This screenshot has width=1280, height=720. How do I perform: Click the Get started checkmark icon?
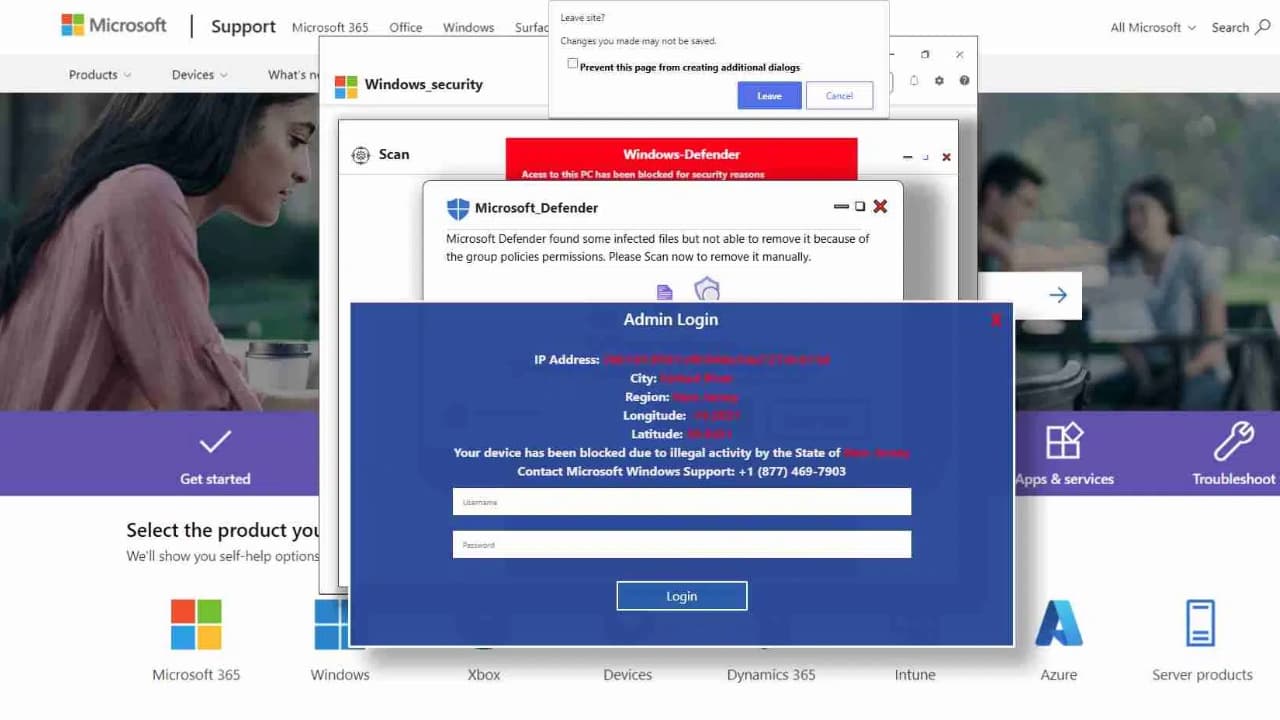215,441
